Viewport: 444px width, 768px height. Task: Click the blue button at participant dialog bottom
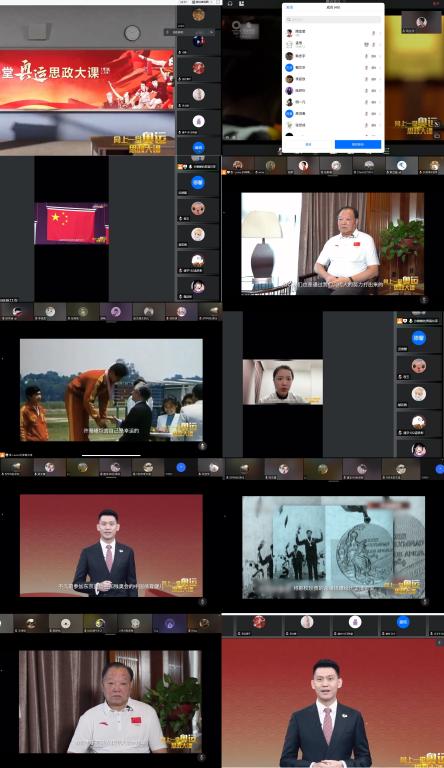pyautogui.click(x=358, y=144)
